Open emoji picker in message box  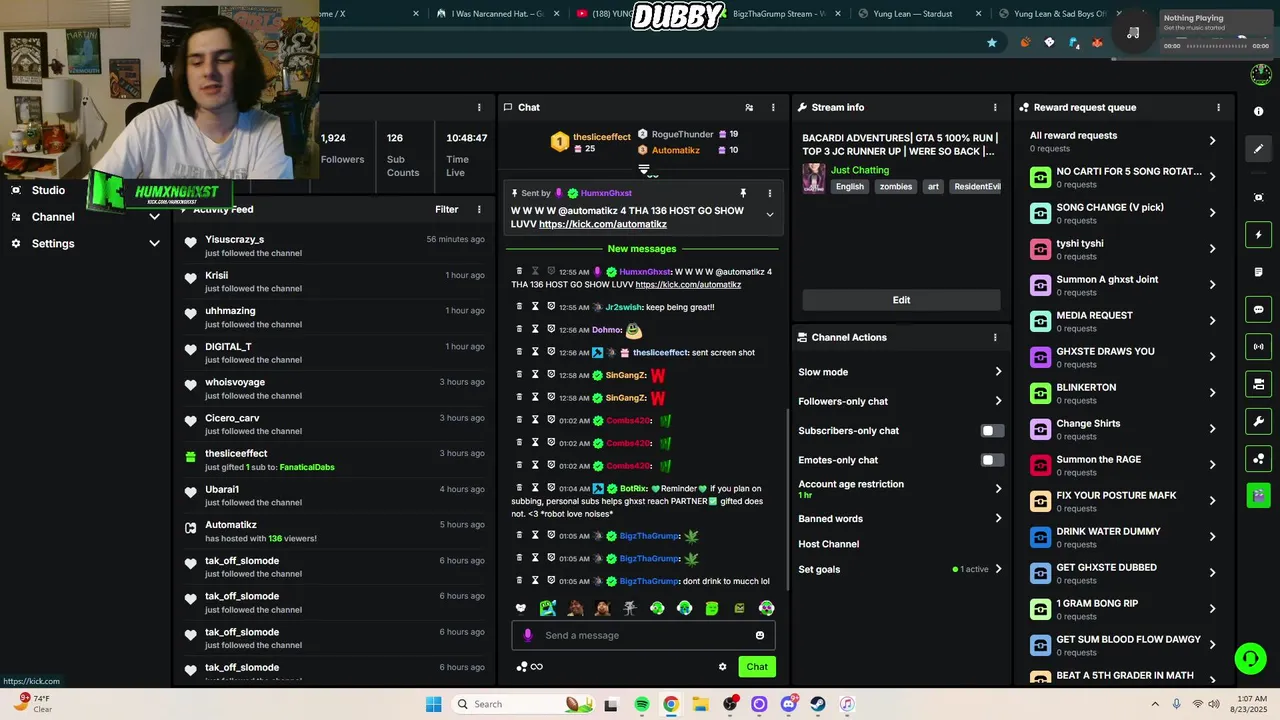click(760, 635)
